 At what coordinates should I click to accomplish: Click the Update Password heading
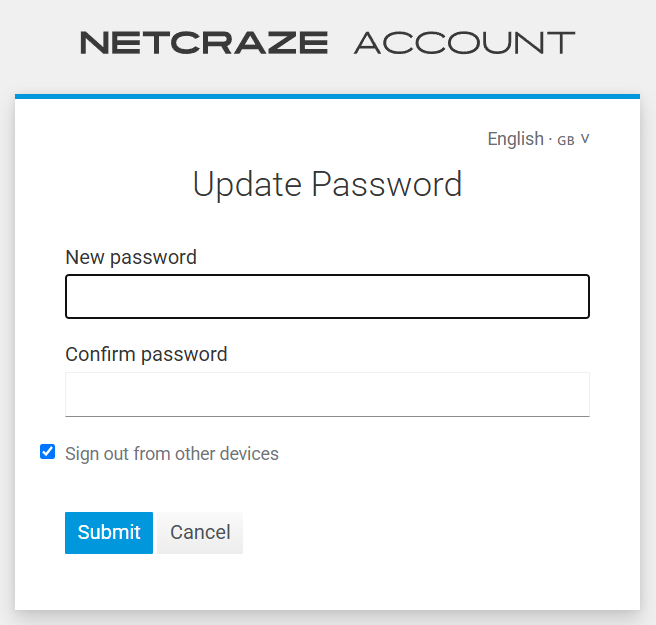pos(327,185)
